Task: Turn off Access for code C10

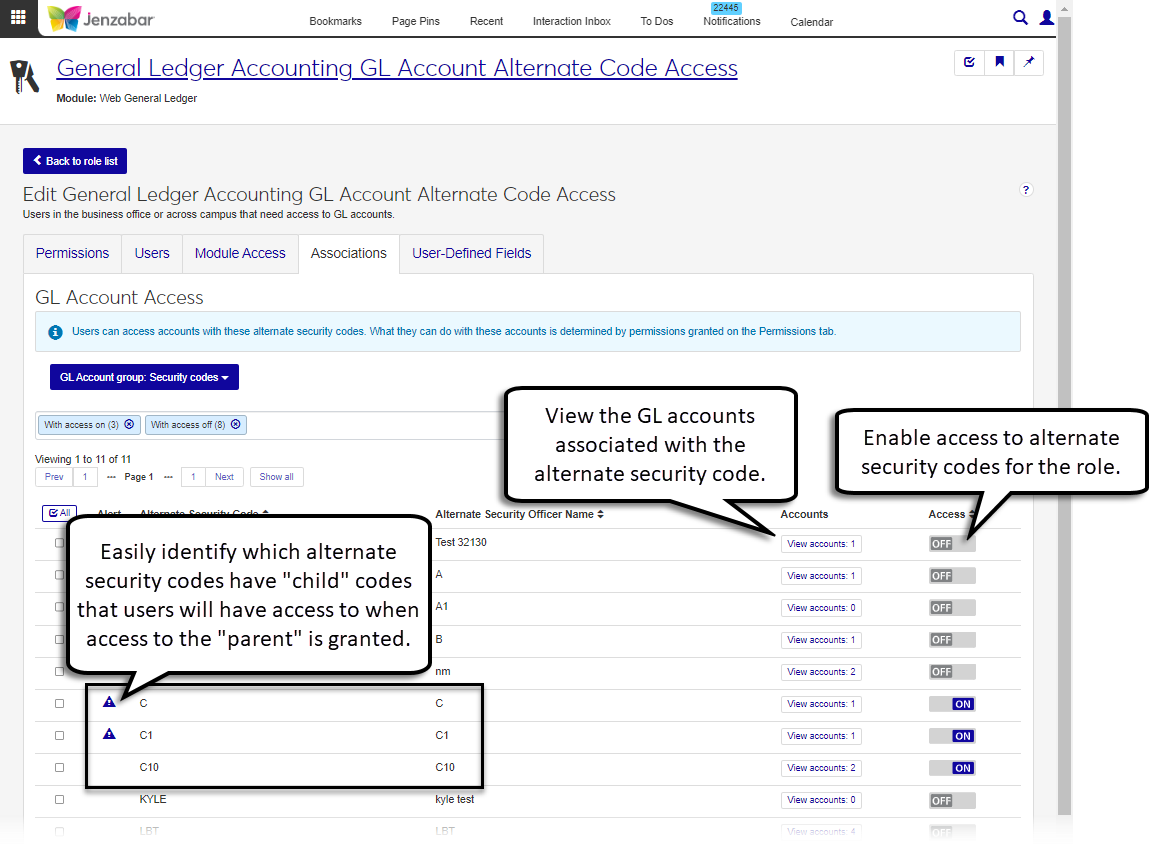Action: 952,768
